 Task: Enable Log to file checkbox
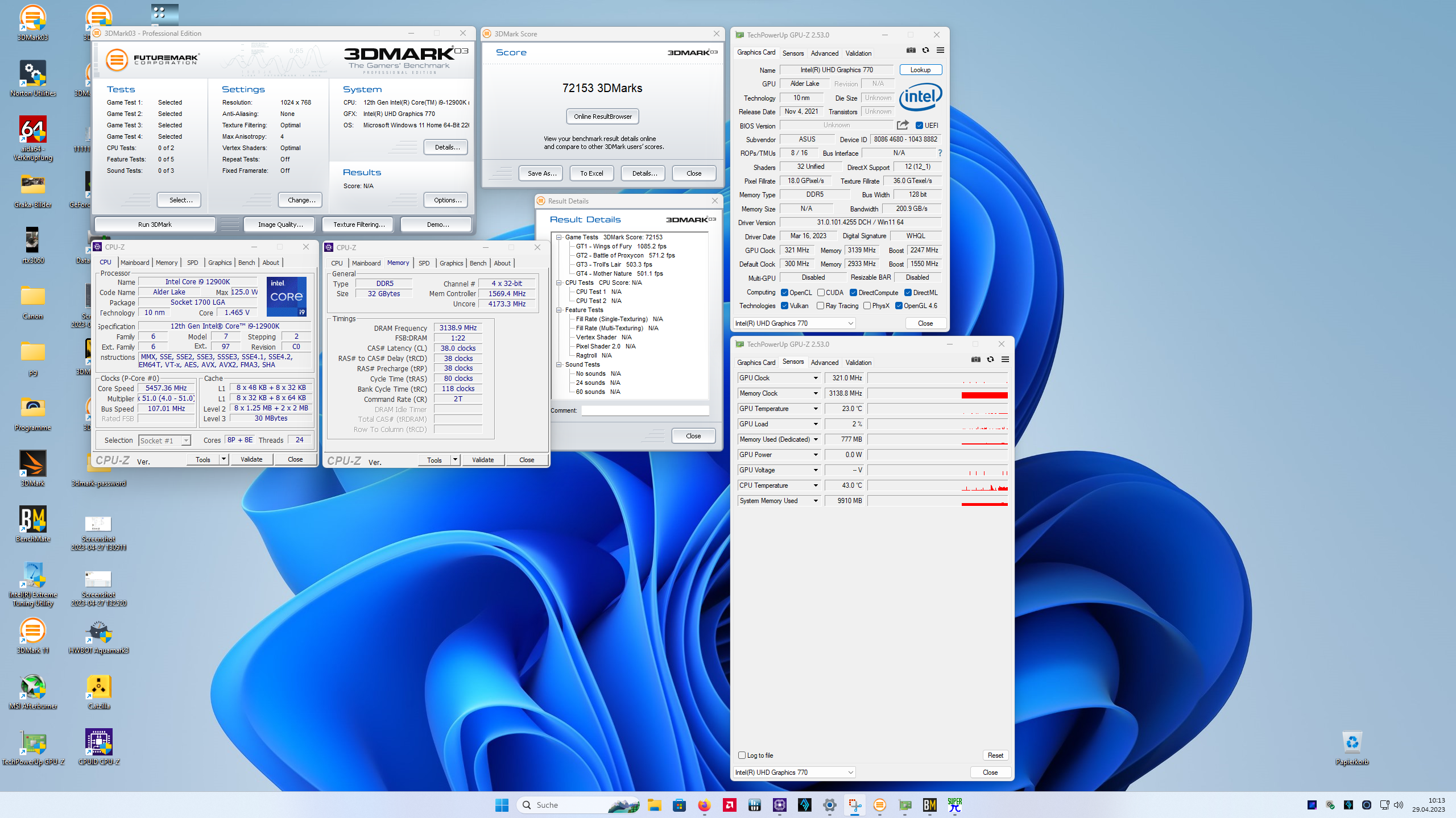(742, 755)
